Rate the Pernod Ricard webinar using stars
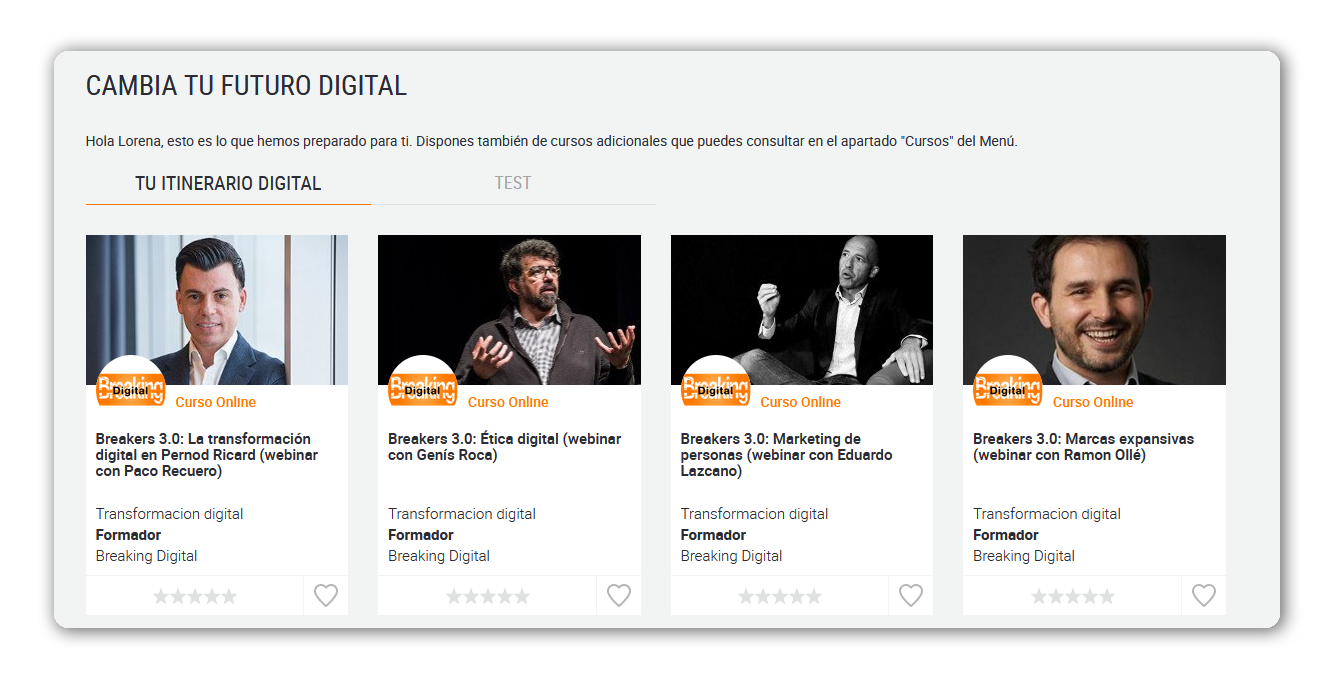This screenshot has width=1337, height=691. pos(195,597)
